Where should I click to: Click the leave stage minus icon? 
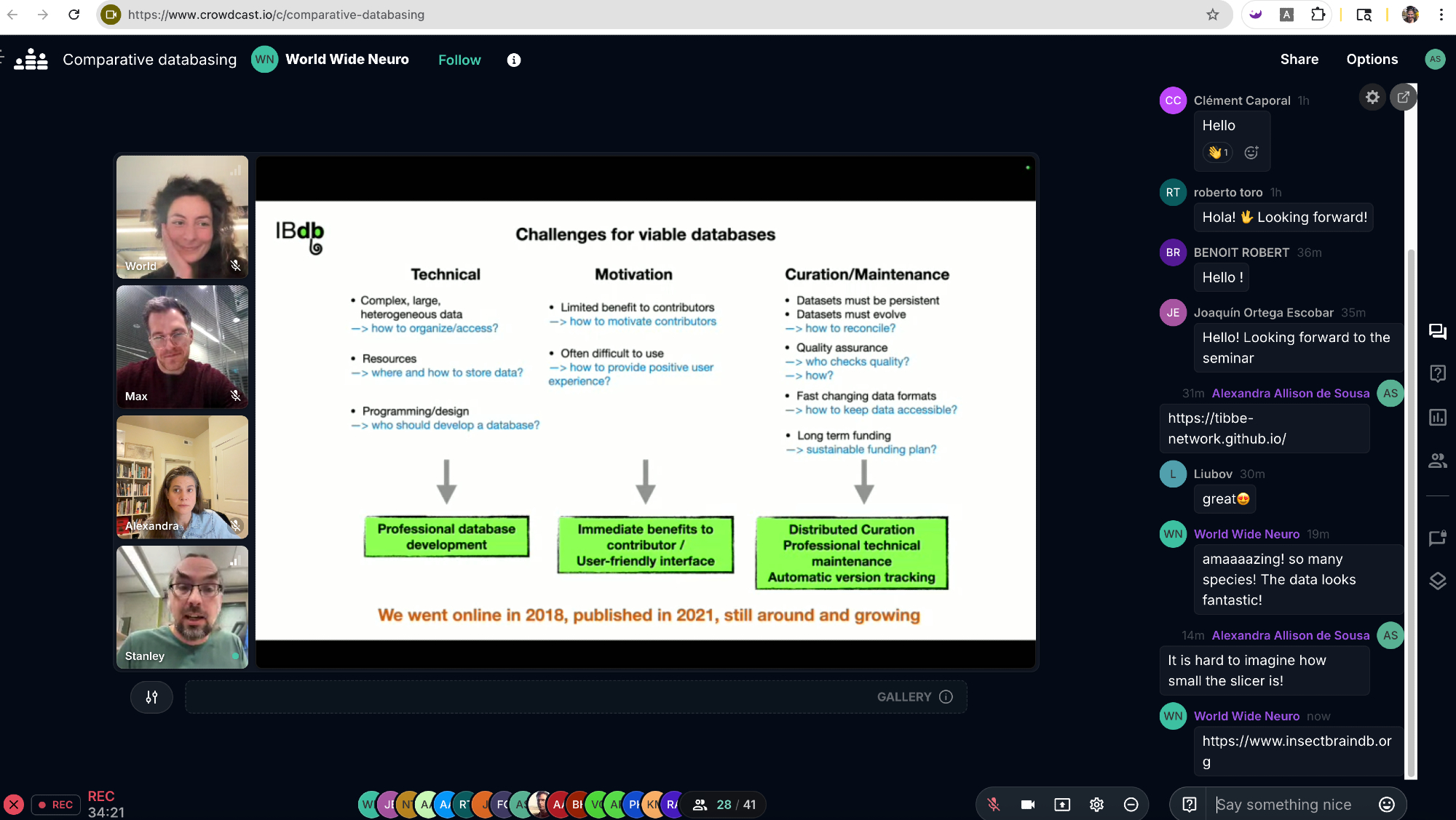point(1131,804)
